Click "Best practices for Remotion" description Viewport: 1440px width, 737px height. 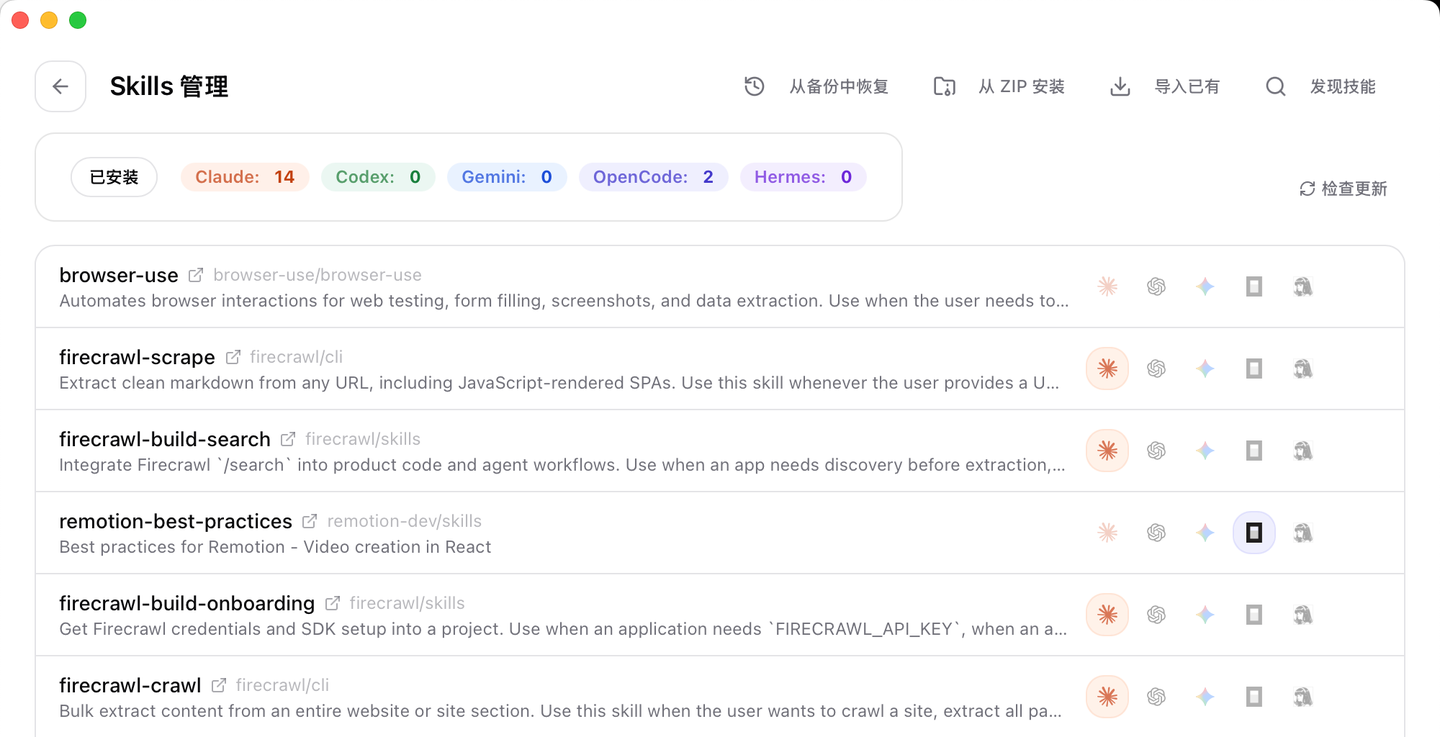[275, 547]
